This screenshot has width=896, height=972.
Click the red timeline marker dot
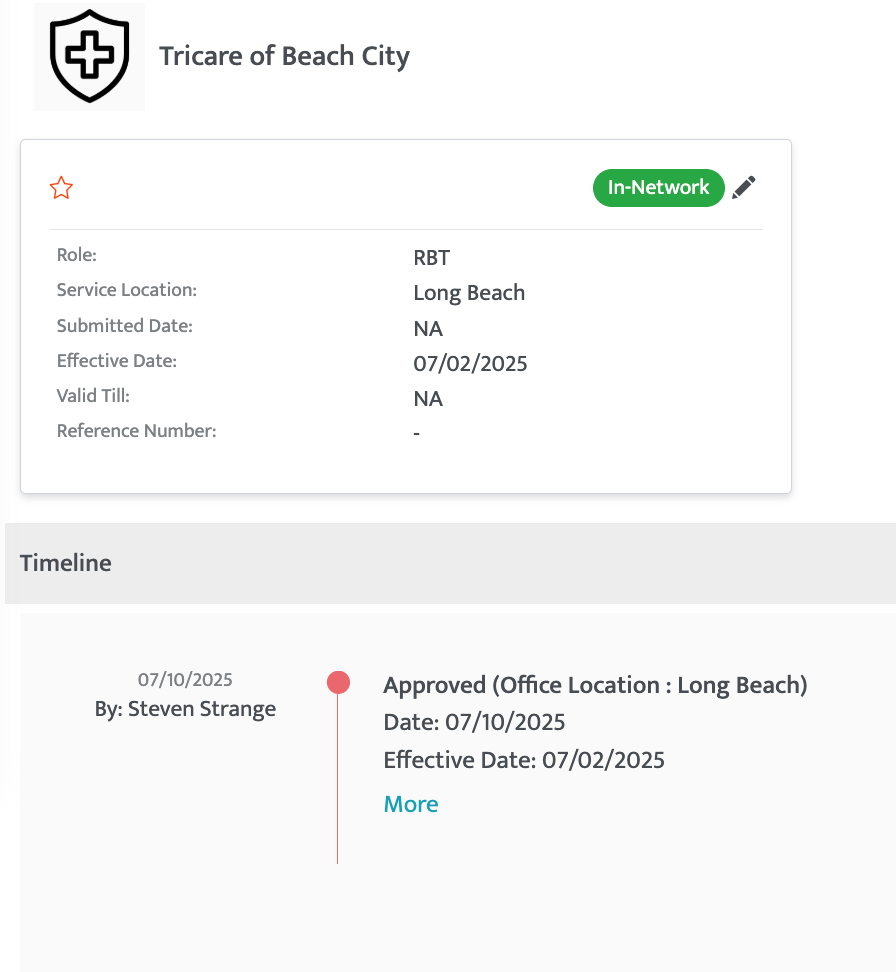338,682
